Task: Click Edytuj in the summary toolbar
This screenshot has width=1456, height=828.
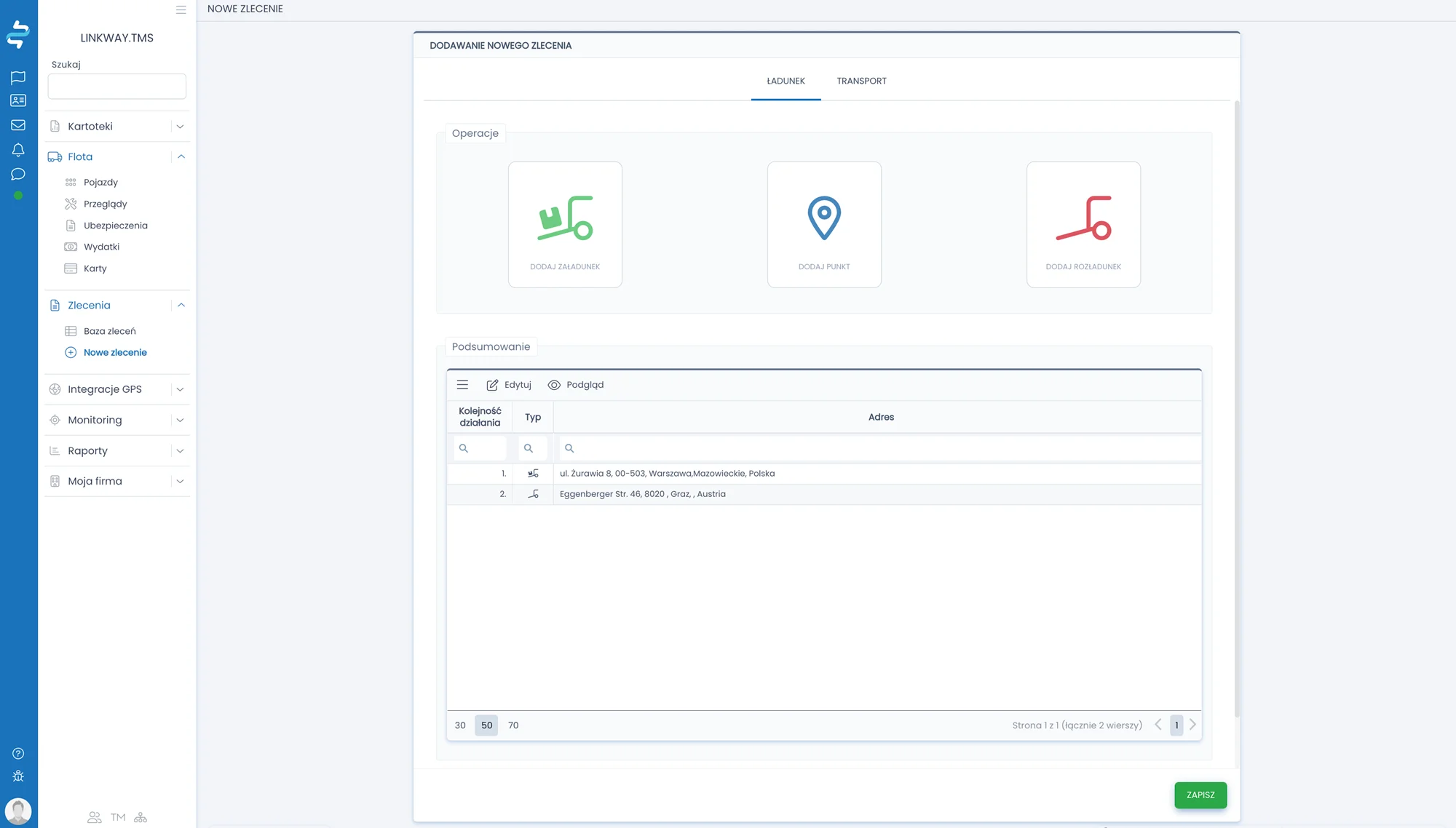Action: coord(509,385)
